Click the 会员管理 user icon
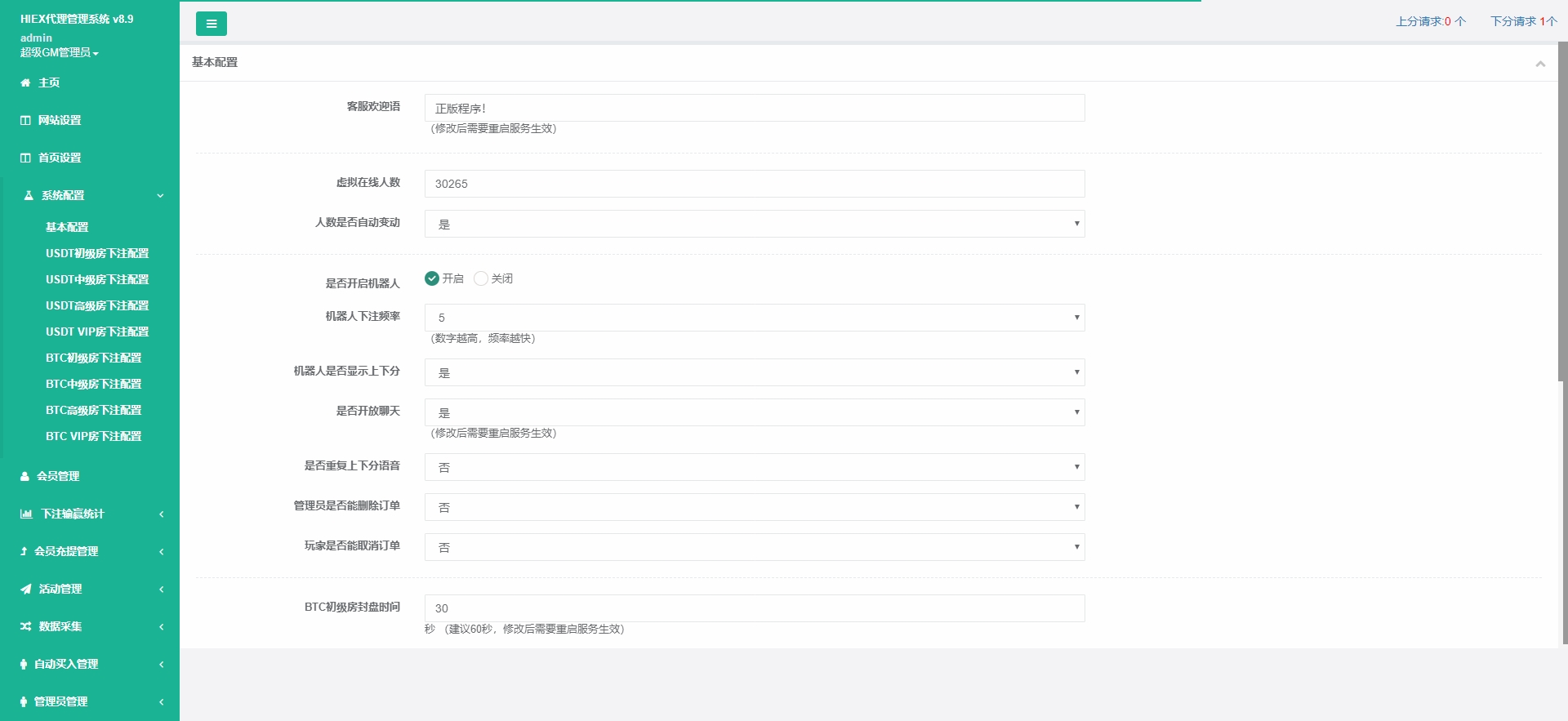Screen dimensions: 1568x721 click(24, 476)
